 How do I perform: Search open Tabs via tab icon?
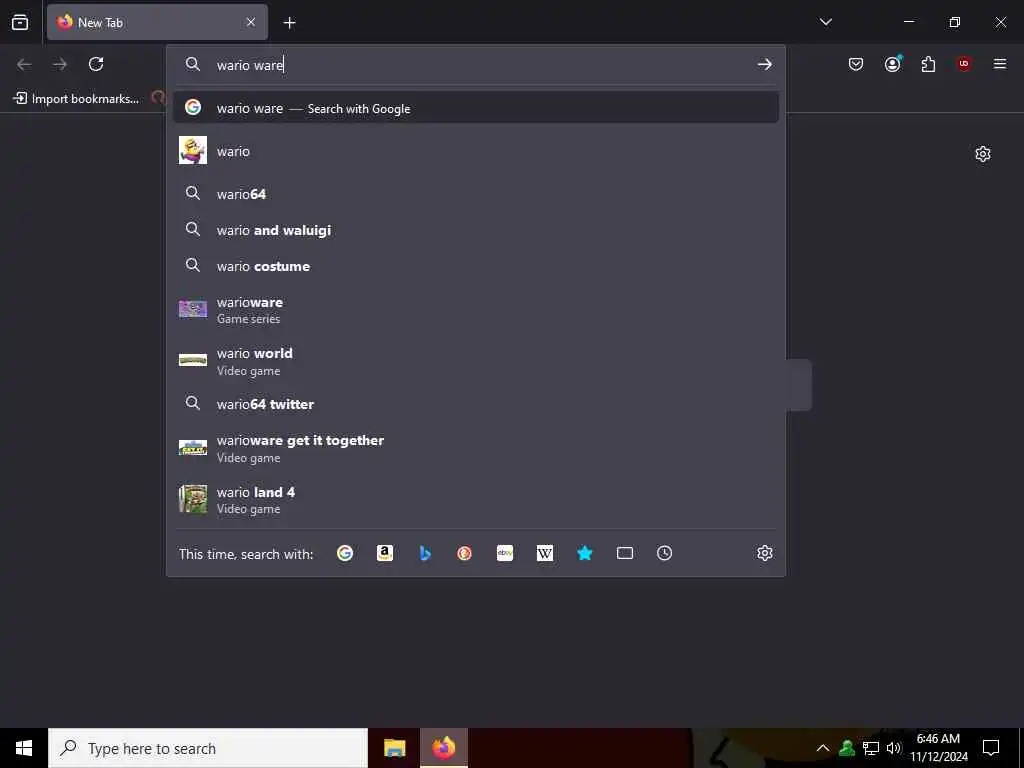624,553
